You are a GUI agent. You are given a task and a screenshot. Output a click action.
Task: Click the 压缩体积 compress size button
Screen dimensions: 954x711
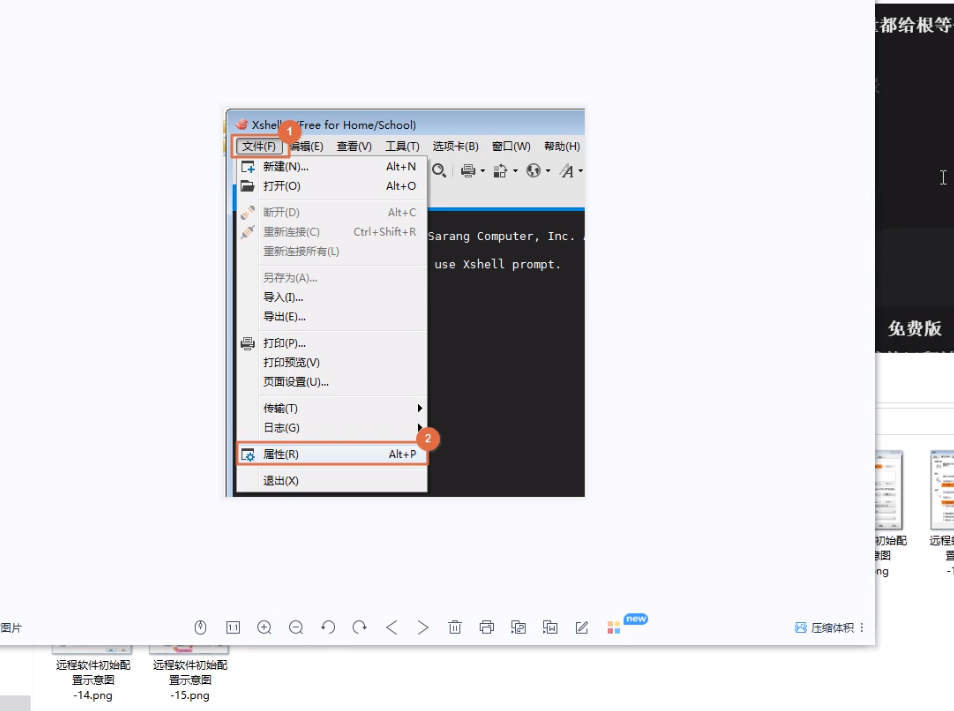click(824, 628)
